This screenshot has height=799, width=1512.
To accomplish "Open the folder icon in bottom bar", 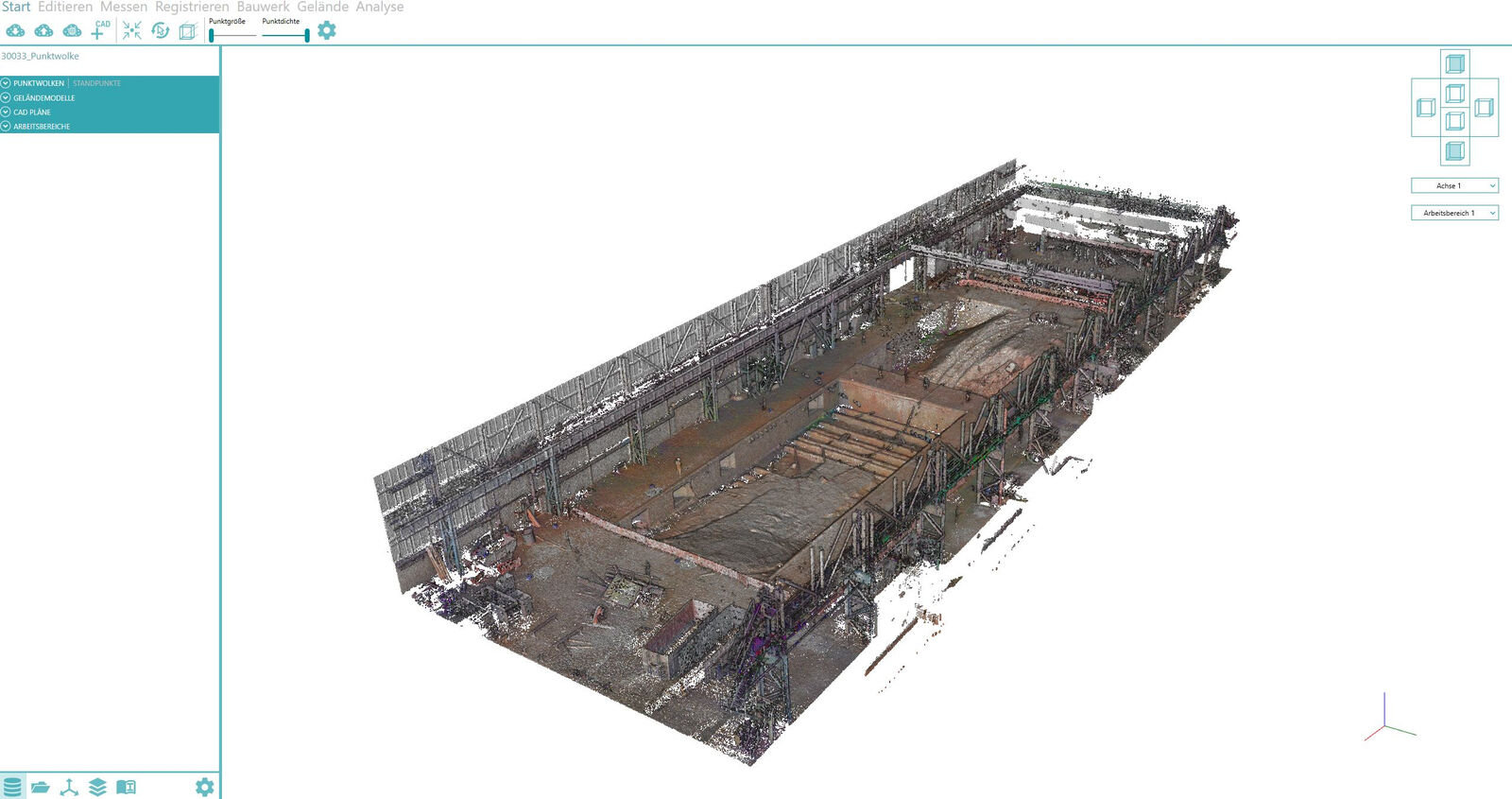I will (40, 787).
